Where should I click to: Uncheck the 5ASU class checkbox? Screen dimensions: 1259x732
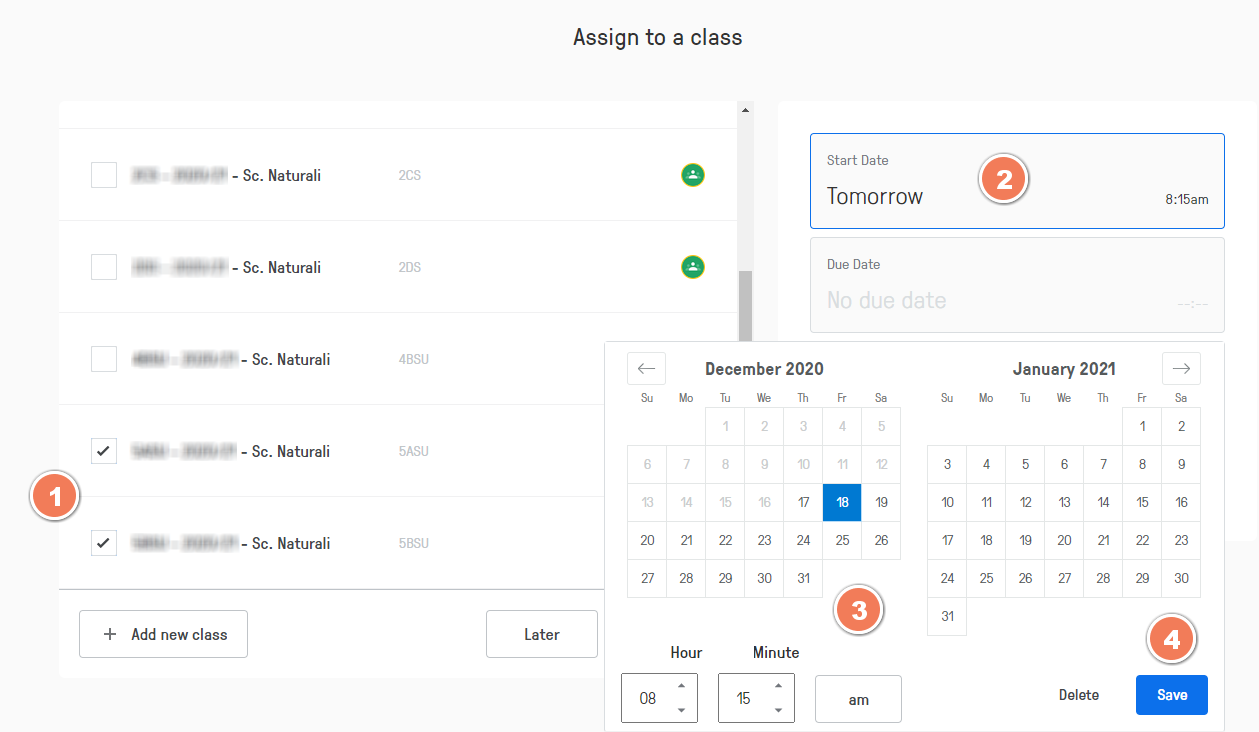tap(104, 451)
